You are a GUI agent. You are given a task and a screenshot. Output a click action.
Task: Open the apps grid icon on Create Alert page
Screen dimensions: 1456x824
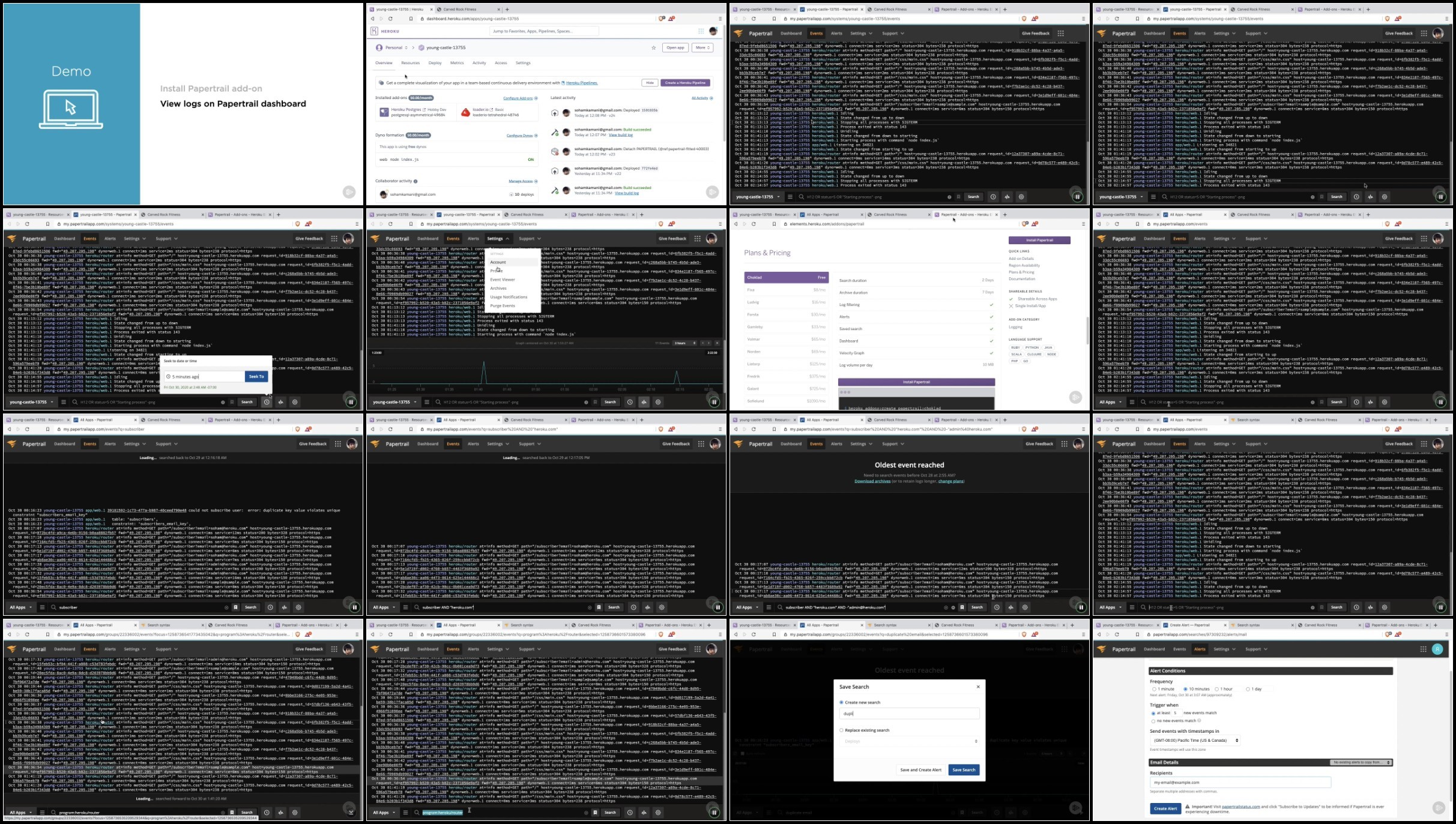(1424, 649)
